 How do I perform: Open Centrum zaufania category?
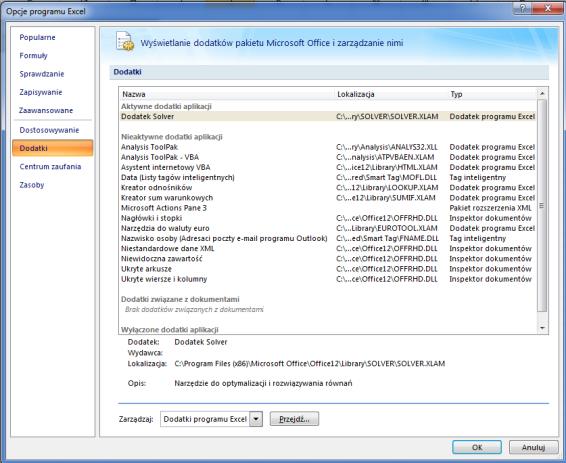coord(50,167)
